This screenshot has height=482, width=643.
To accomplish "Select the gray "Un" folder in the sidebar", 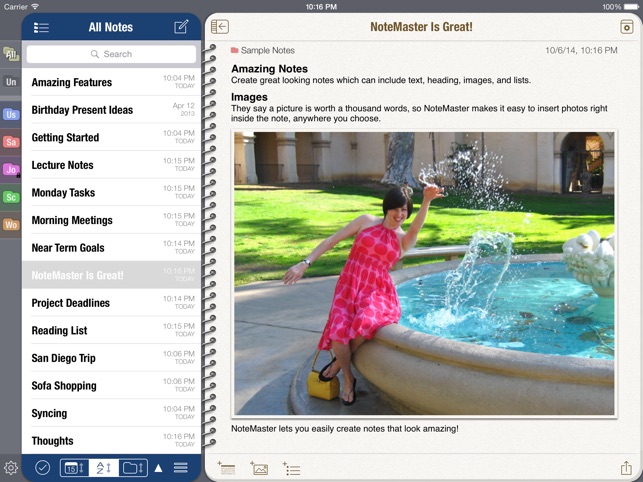I will [11, 82].
